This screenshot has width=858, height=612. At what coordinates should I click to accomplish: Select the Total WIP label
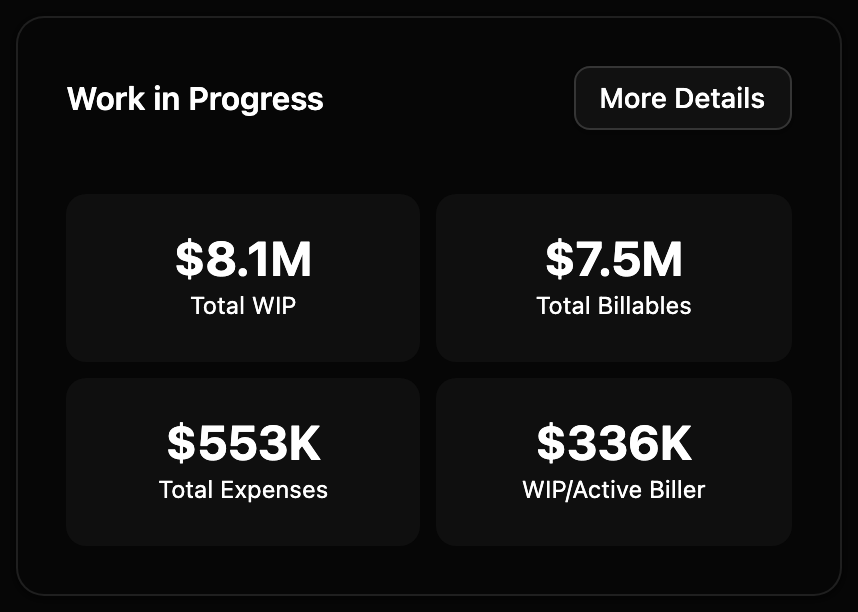point(242,306)
